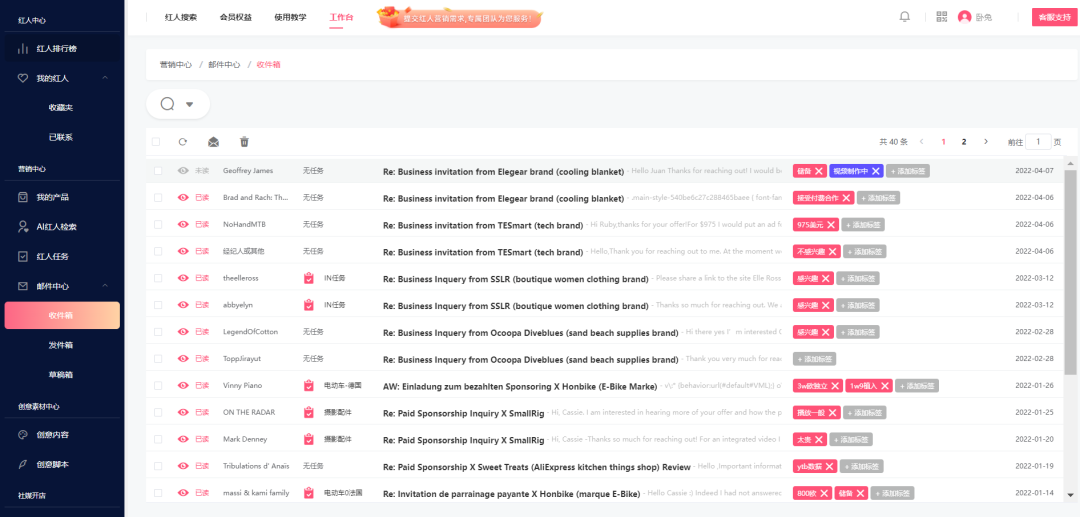
Task: Open 已联系 in the sidebar
Action: click(x=61, y=138)
